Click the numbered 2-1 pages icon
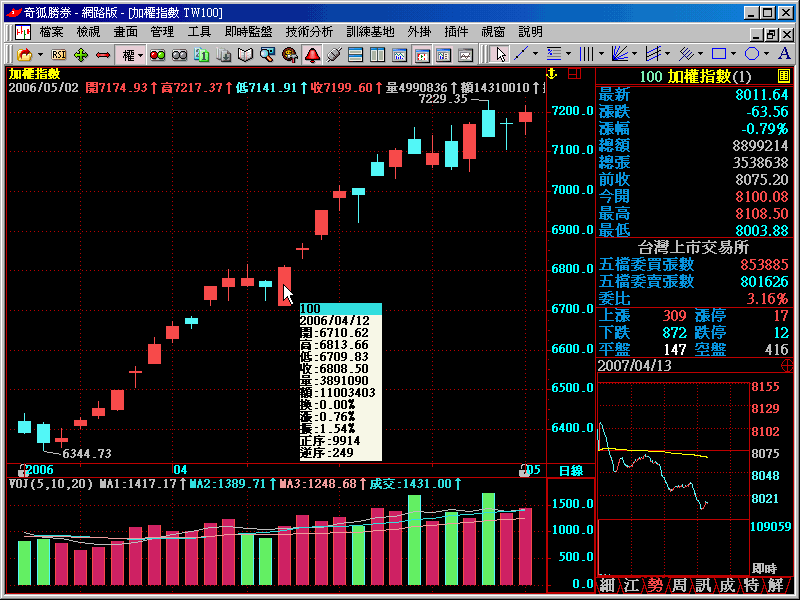The height and width of the screenshot is (600, 800). point(202,55)
